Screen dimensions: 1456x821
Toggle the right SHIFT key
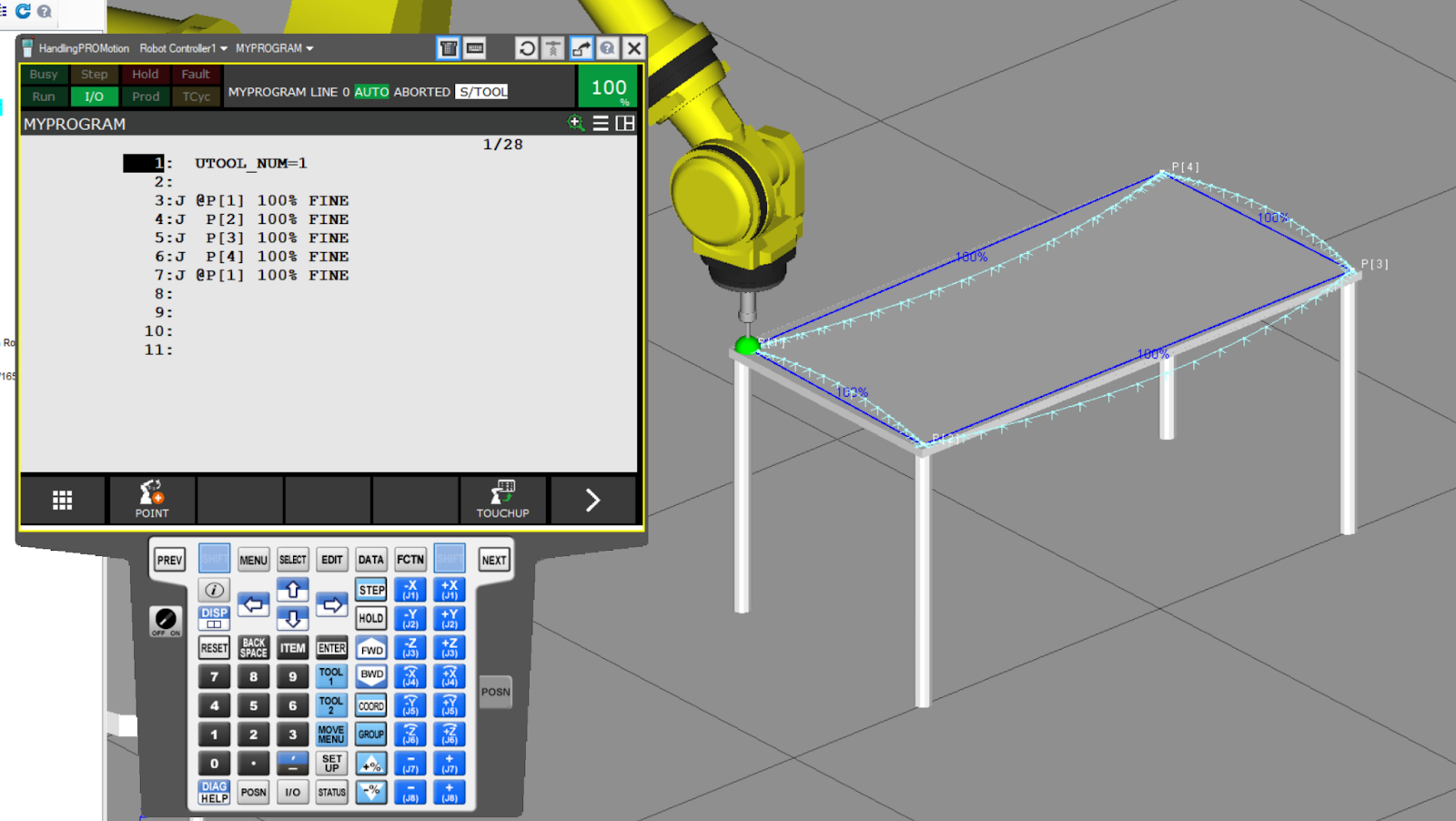click(x=450, y=559)
